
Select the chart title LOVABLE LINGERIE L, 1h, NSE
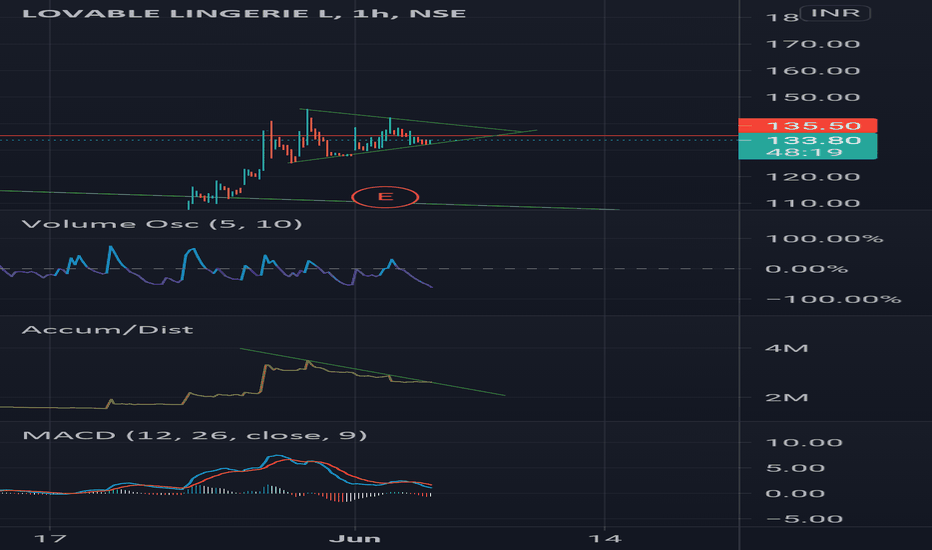[244, 14]
